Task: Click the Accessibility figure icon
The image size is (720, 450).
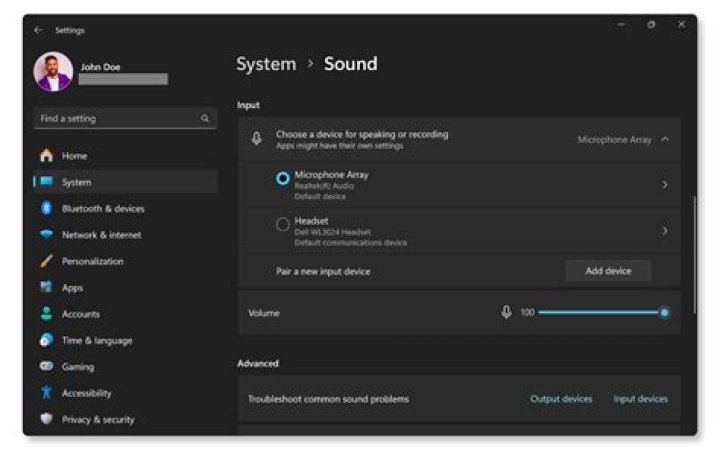Action: (x=46, y=393)
